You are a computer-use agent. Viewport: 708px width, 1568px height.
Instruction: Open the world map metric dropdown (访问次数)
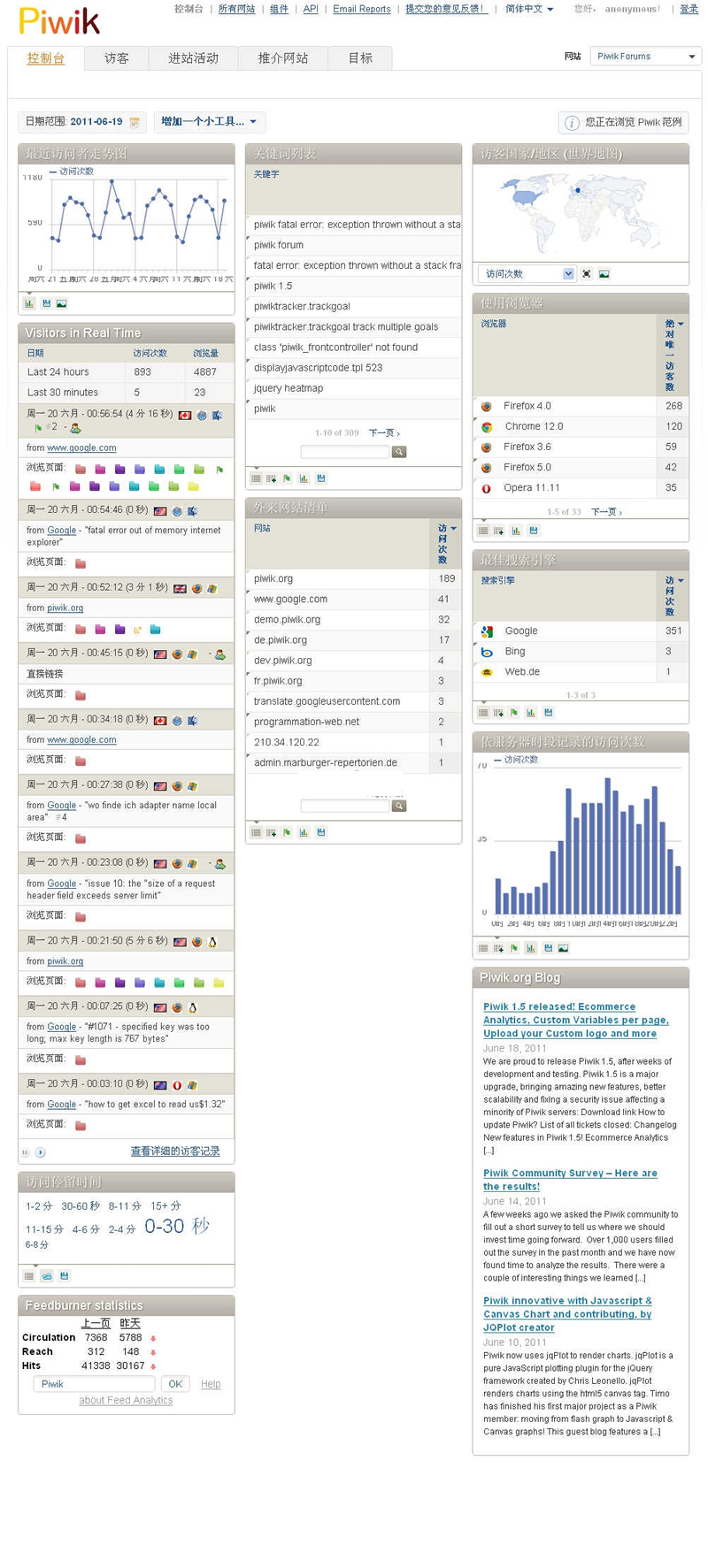point(527,274)
